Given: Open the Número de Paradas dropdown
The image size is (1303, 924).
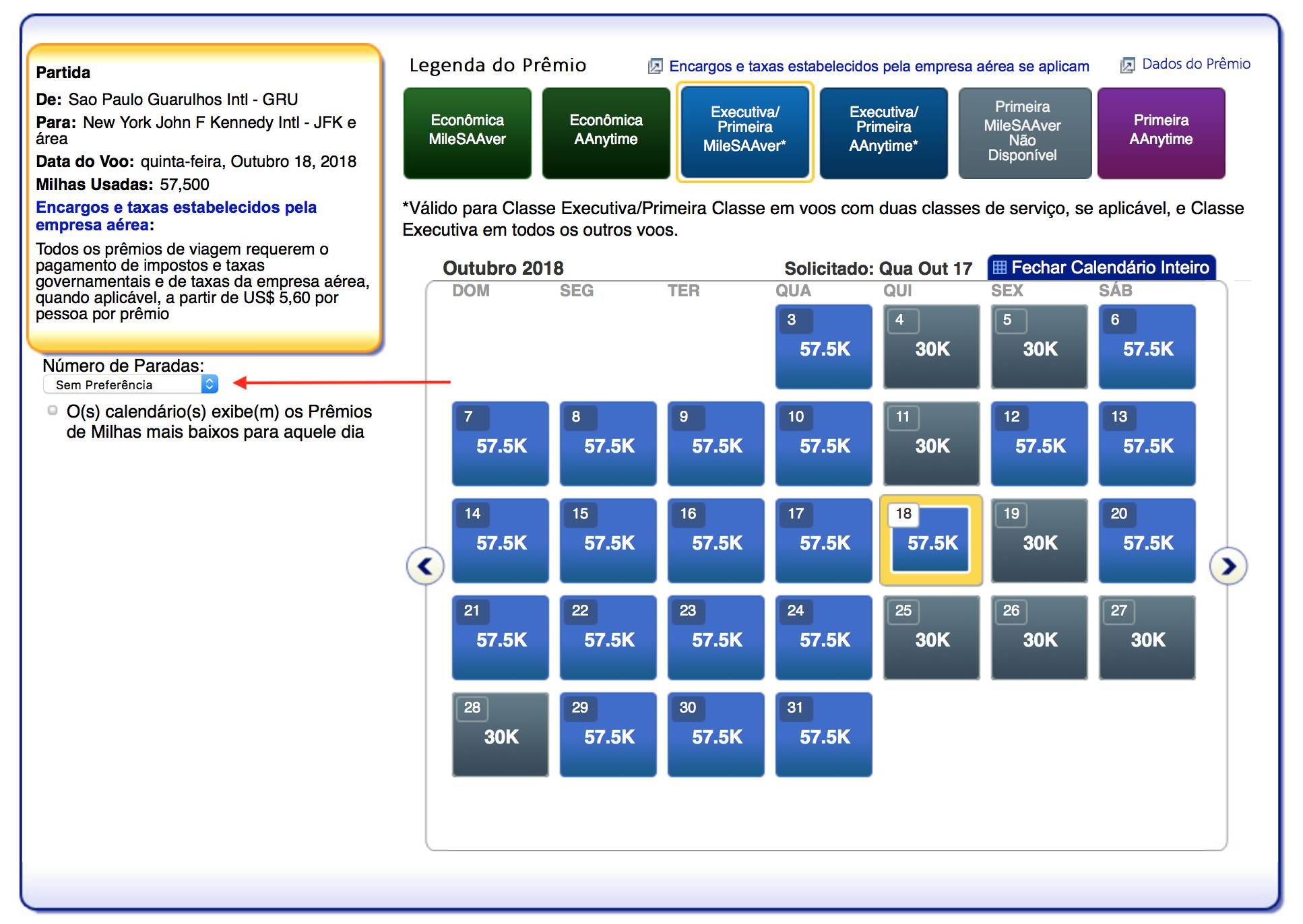Looking at the screenshot, I should (131, 384).
